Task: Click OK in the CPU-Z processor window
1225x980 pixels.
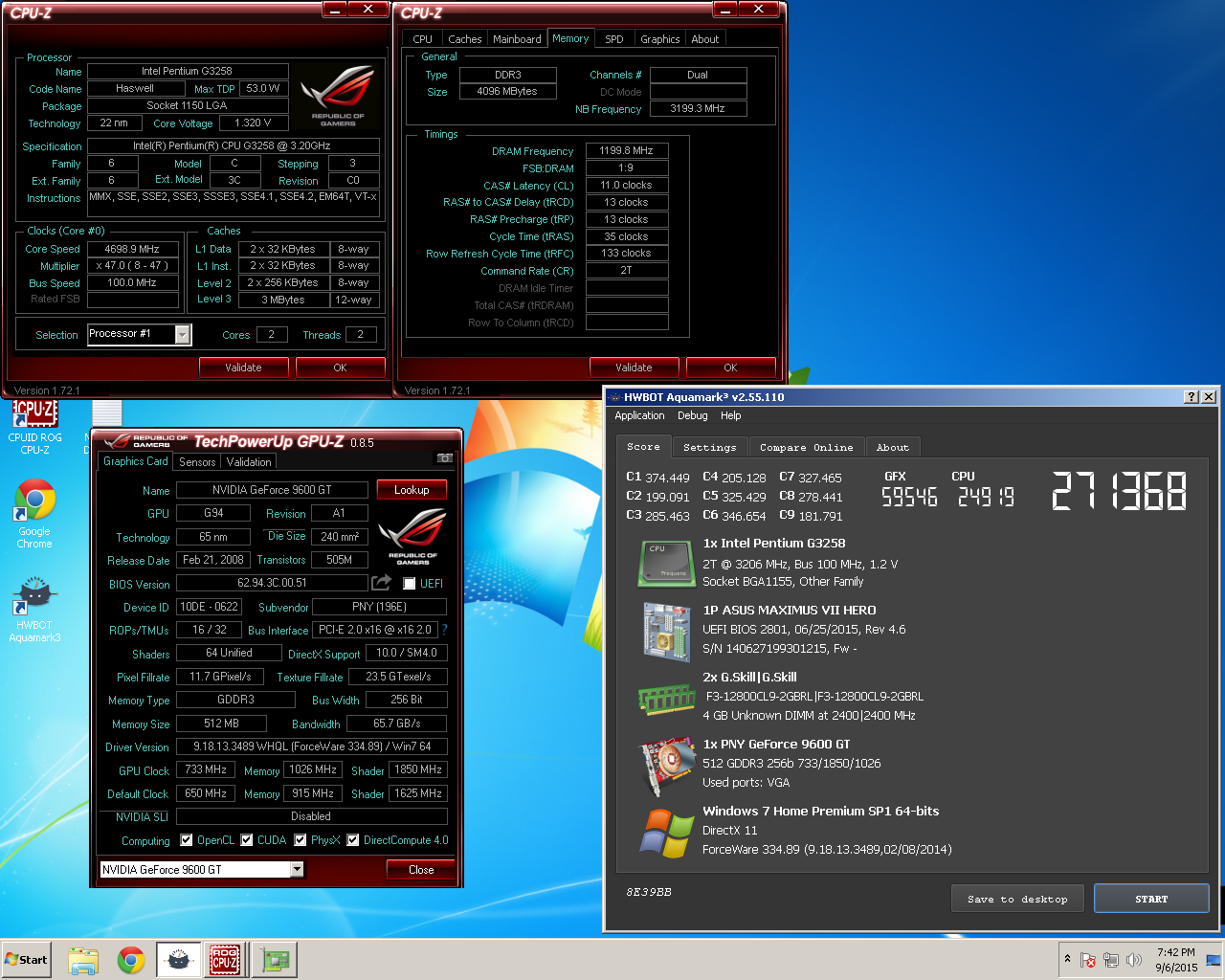Action: (x=340, y=367)
